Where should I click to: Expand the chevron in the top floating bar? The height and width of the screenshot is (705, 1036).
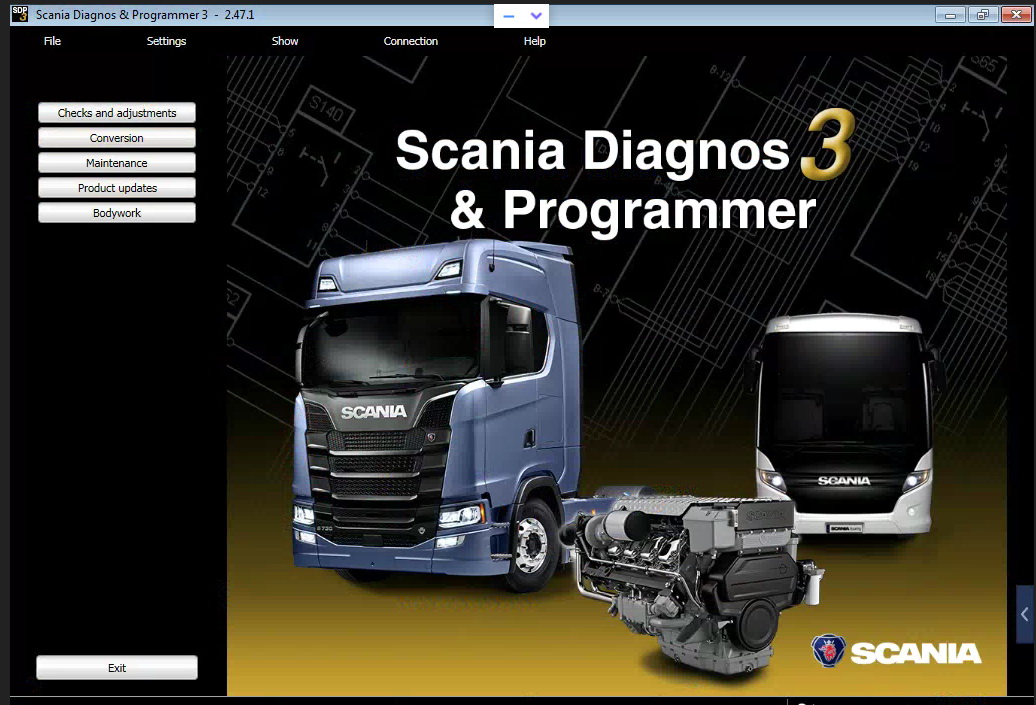536,16
